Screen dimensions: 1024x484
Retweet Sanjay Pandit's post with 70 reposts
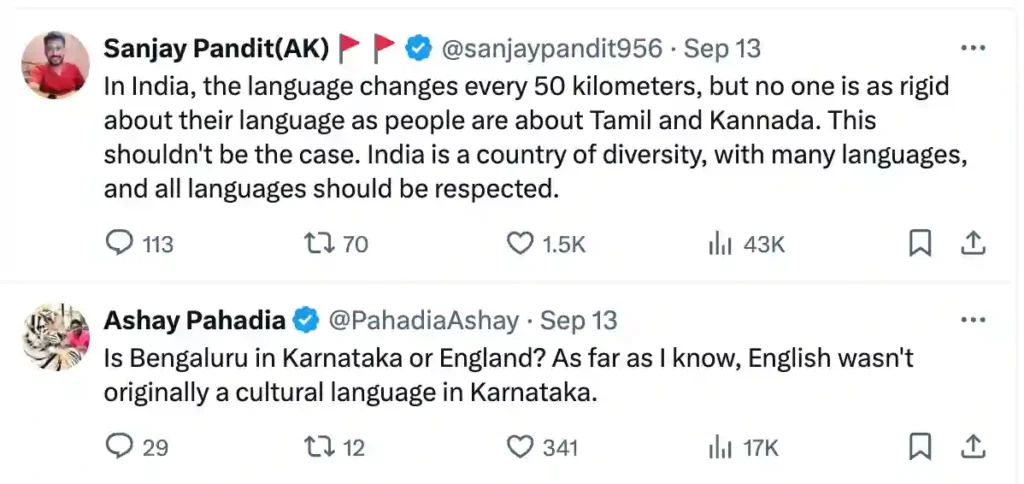[x=320, y=243]
